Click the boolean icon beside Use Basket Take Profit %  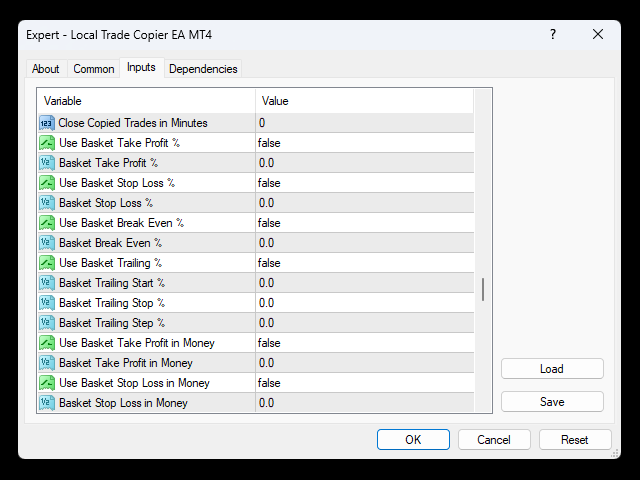[47, 143]
